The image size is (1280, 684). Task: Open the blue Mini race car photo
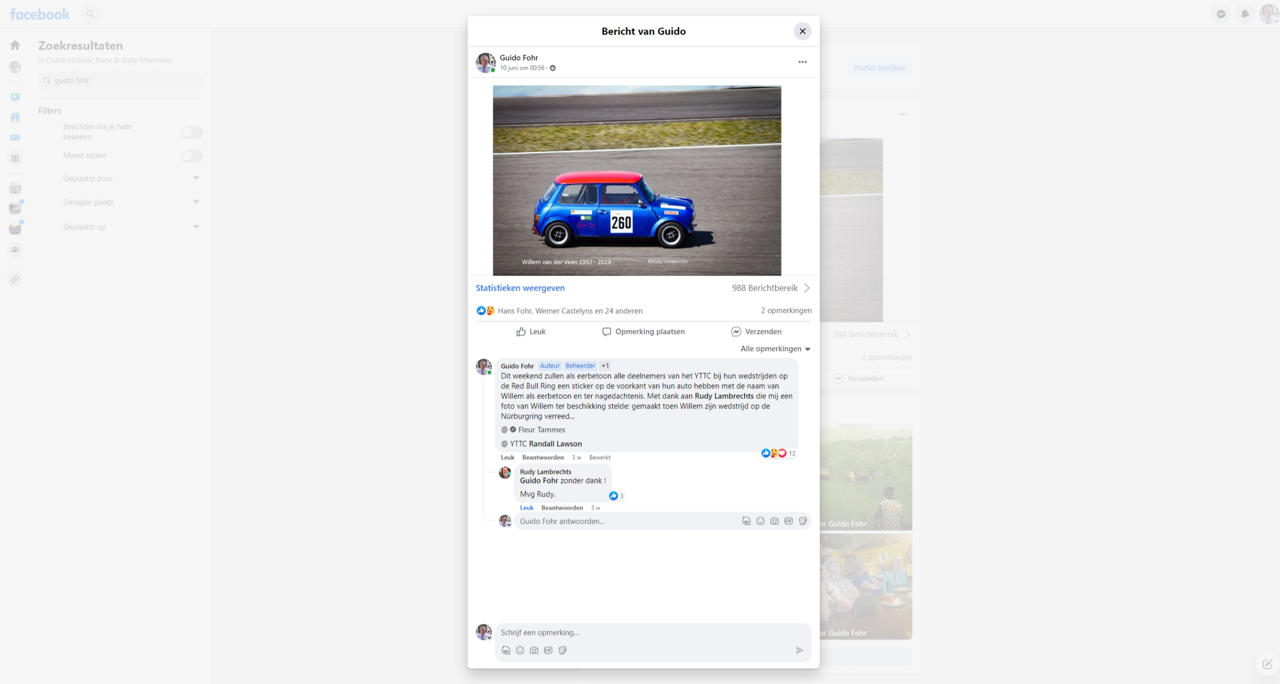pos(637,180)
